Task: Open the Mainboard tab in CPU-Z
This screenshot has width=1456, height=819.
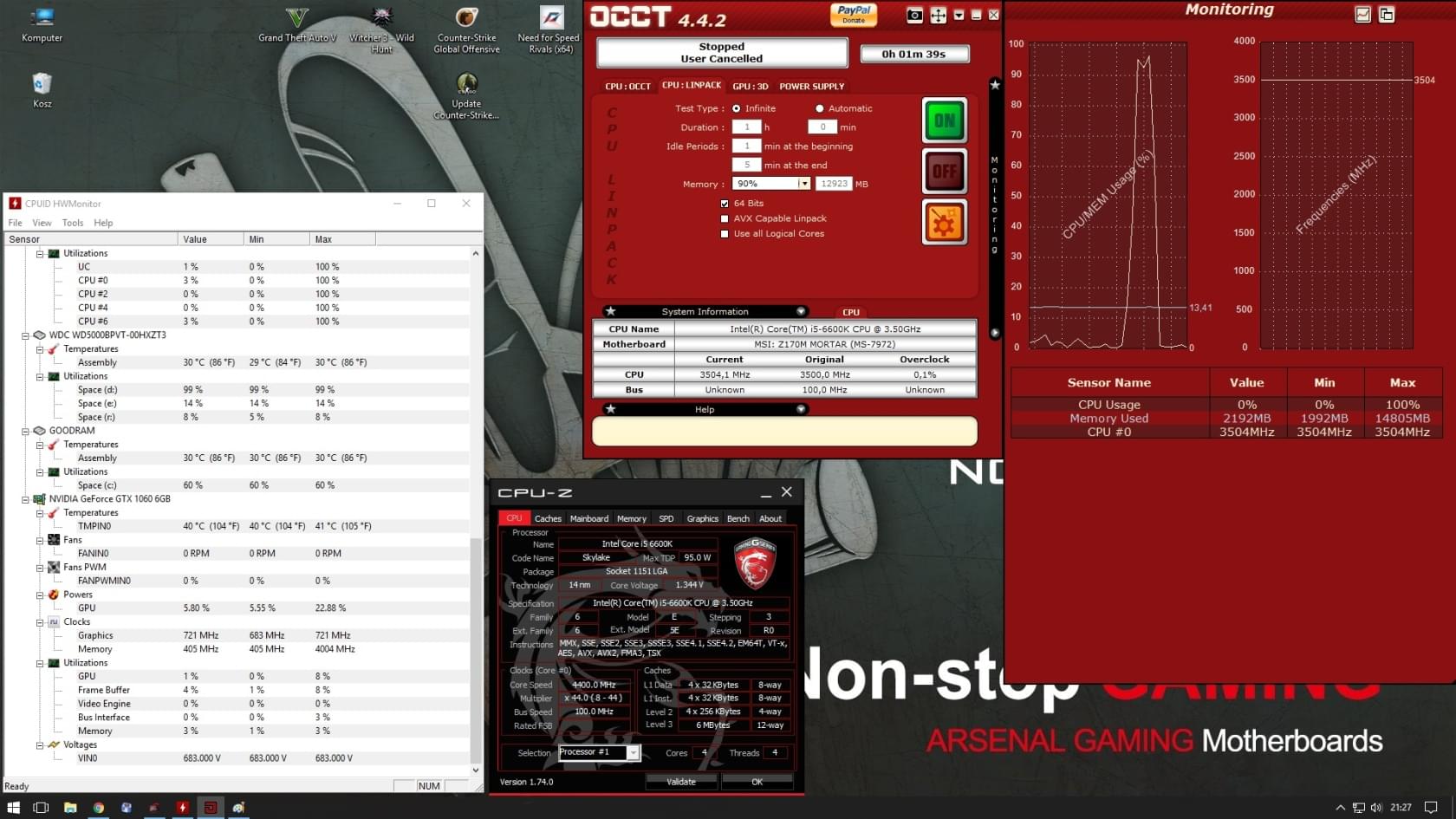Action: pyautogui.click(x=588, y=518)
